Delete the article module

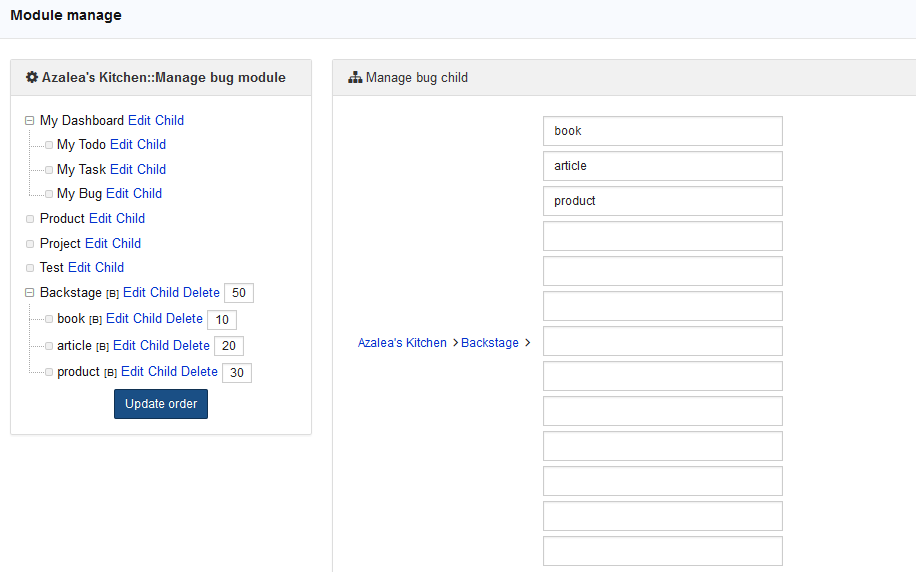191,346
